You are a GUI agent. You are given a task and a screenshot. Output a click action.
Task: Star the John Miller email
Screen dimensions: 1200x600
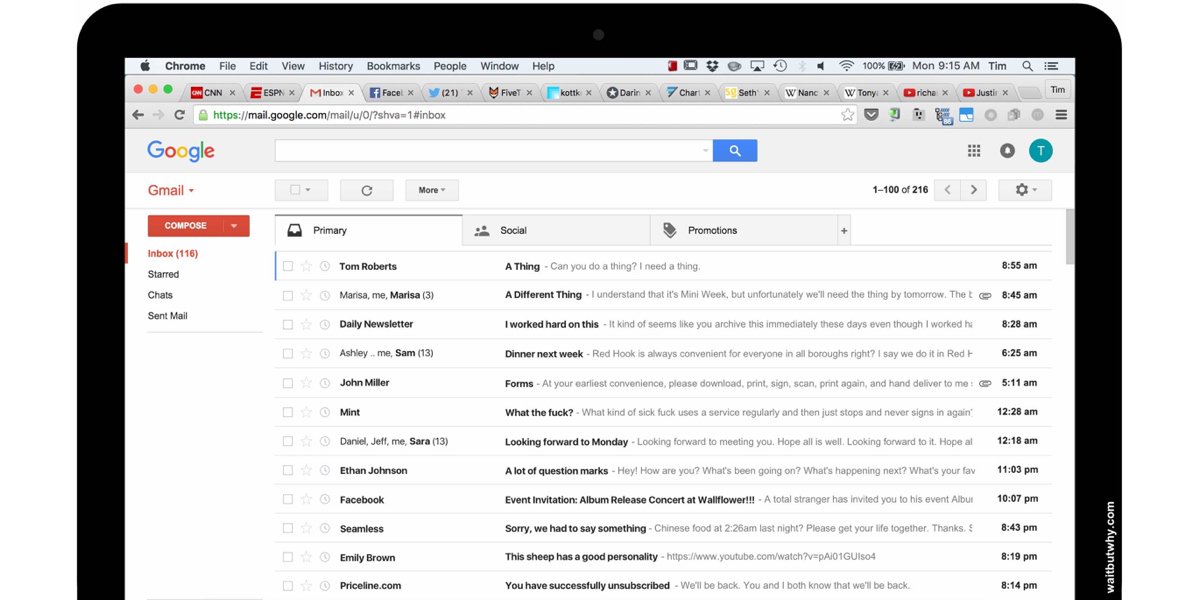pyautogui.click(x=306, y=383)
